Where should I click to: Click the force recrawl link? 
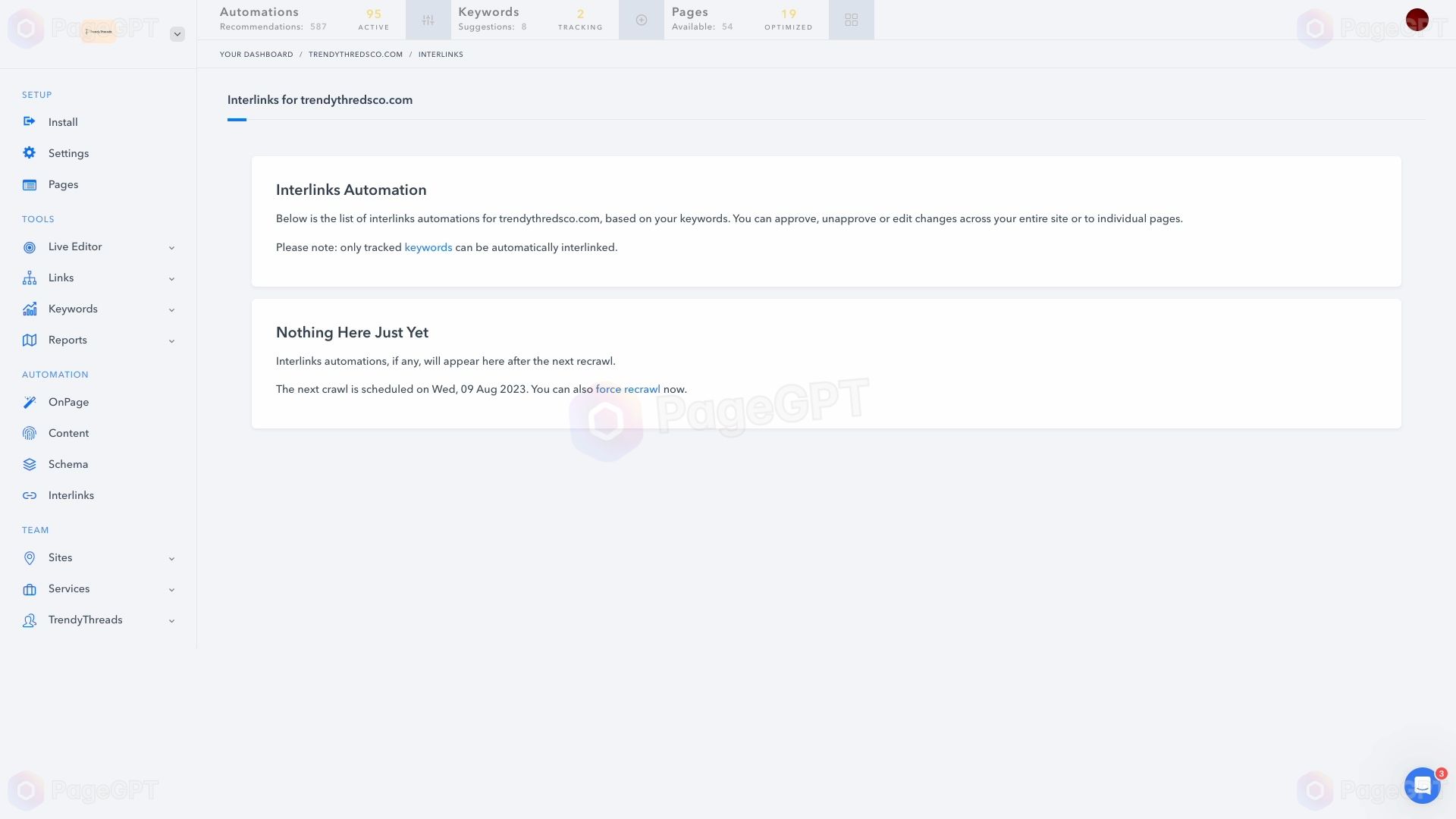(627, 389)
